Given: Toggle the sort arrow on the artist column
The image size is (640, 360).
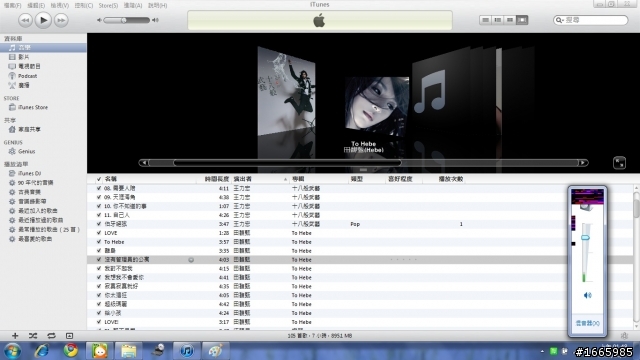Looking at the screenshot, I should pyautogui.click(x=285, y=179).
